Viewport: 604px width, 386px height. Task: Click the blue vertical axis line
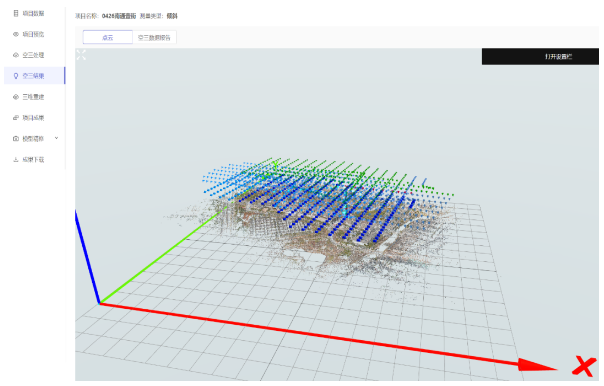tap(87, 257)
